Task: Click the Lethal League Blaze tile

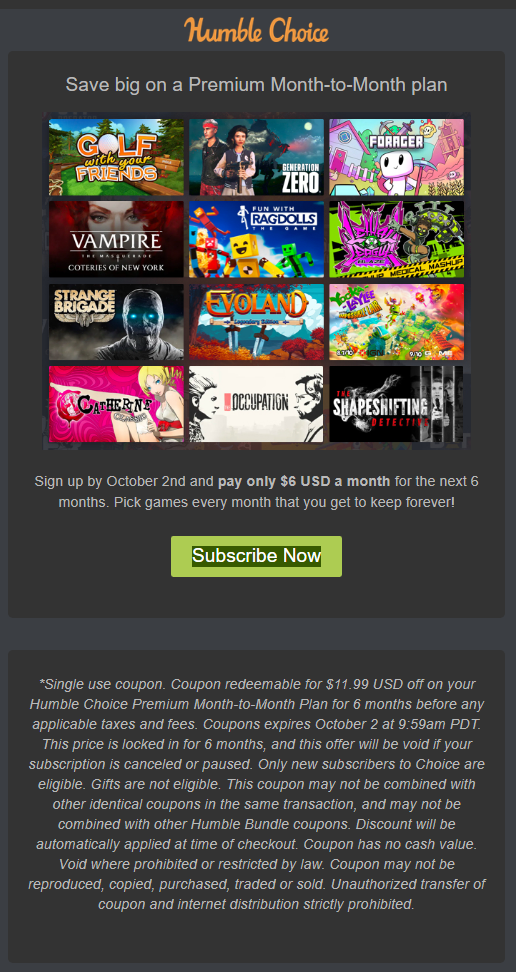Action: (396, 239)
